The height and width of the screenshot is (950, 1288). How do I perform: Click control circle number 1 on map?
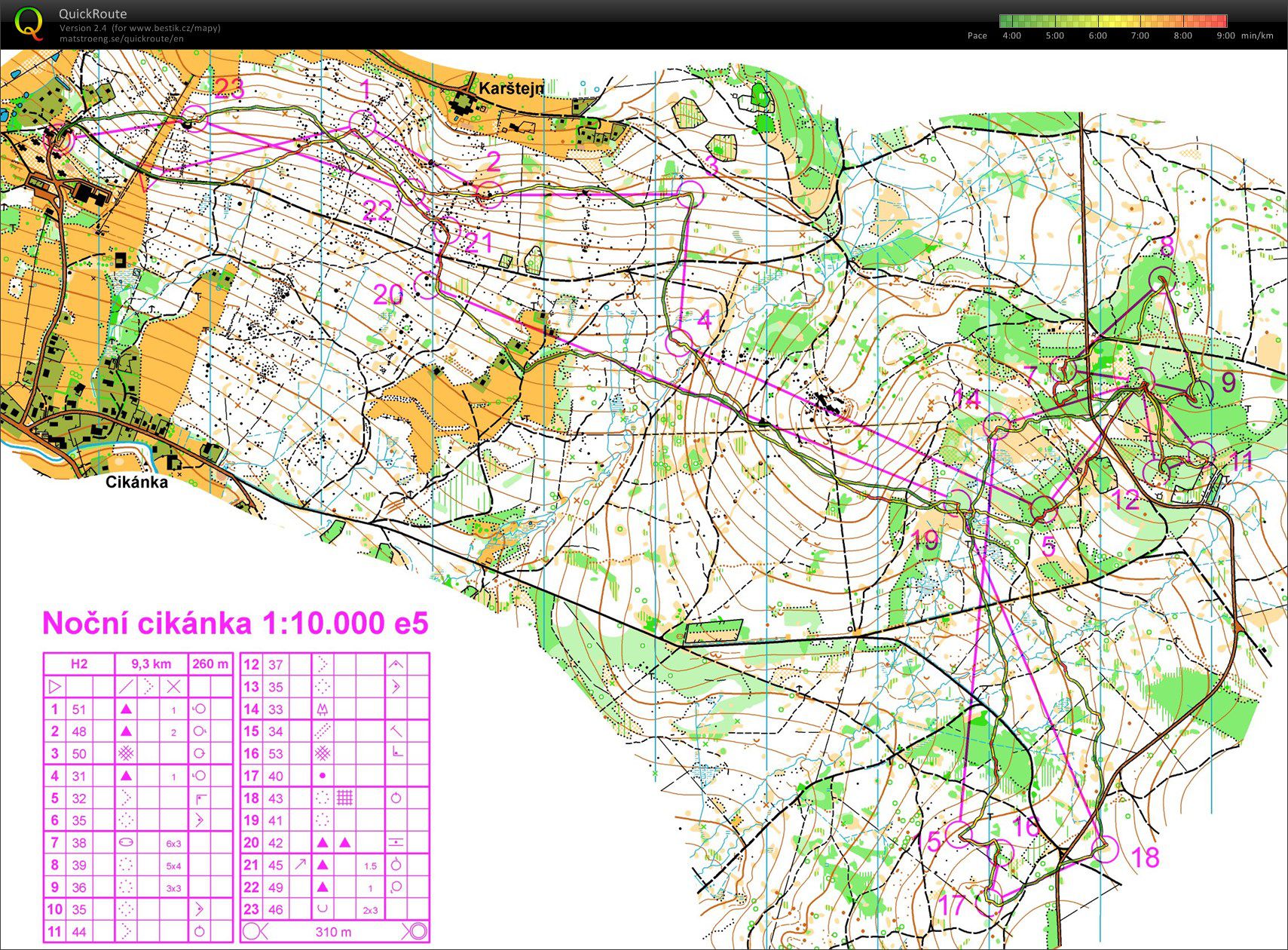pyautogui.click(x=364, y=122)
